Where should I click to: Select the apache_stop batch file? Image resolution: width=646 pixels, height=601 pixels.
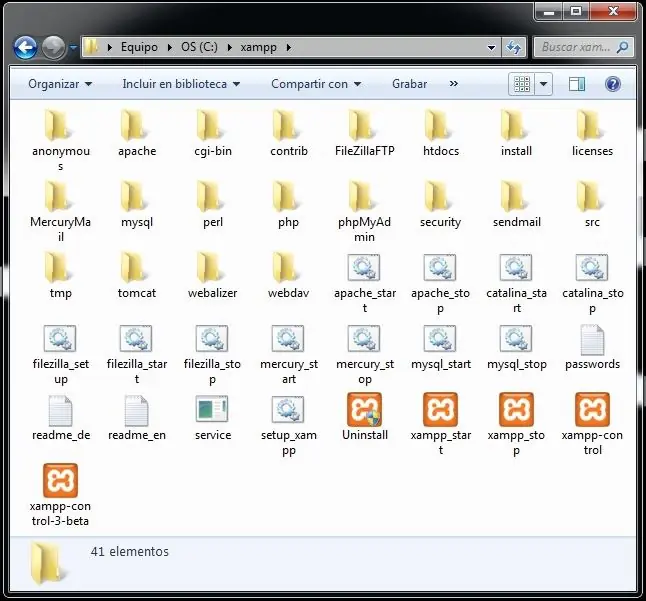click(x=440, y=268)
